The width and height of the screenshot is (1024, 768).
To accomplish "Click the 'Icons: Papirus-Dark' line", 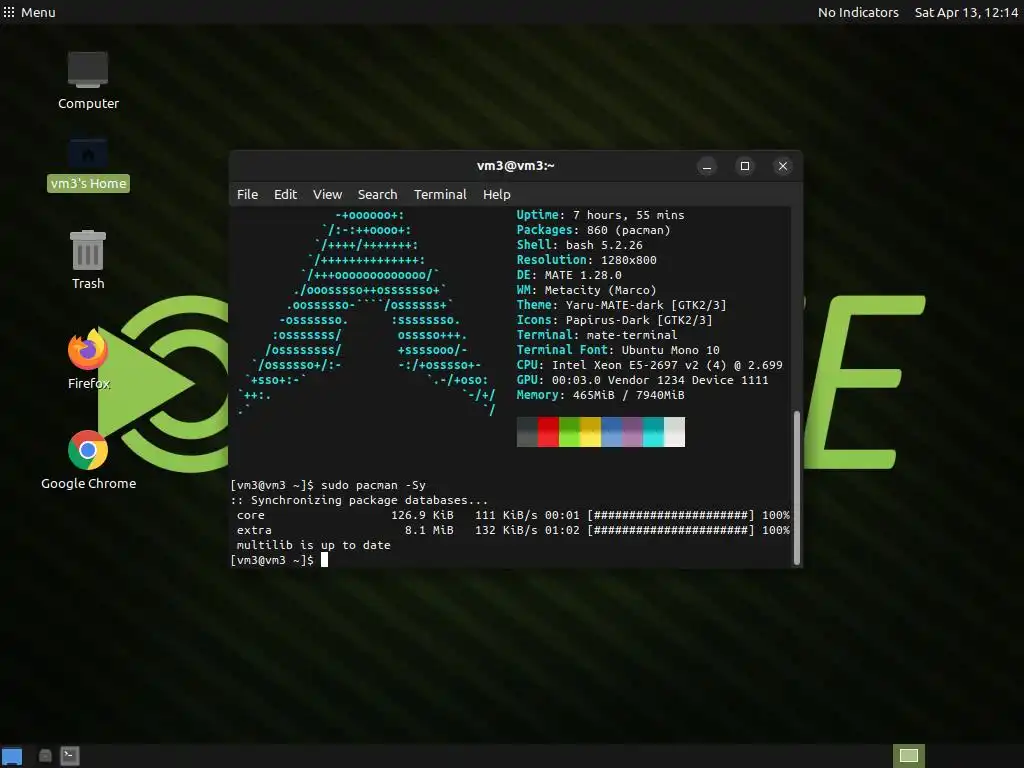I will coord(615,320).
